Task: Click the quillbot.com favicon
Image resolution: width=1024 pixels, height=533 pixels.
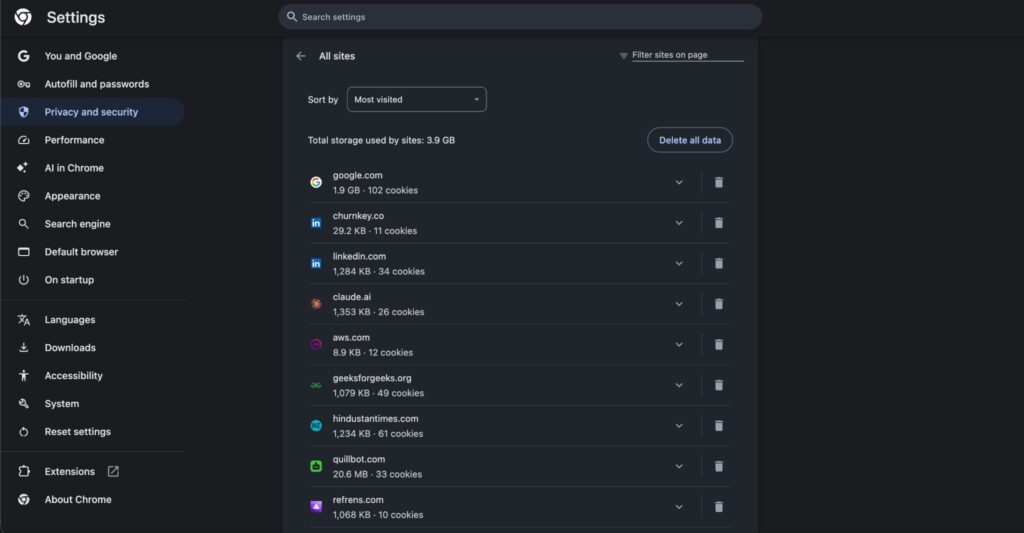Action: pyautogui.click(x=316, y=466)
